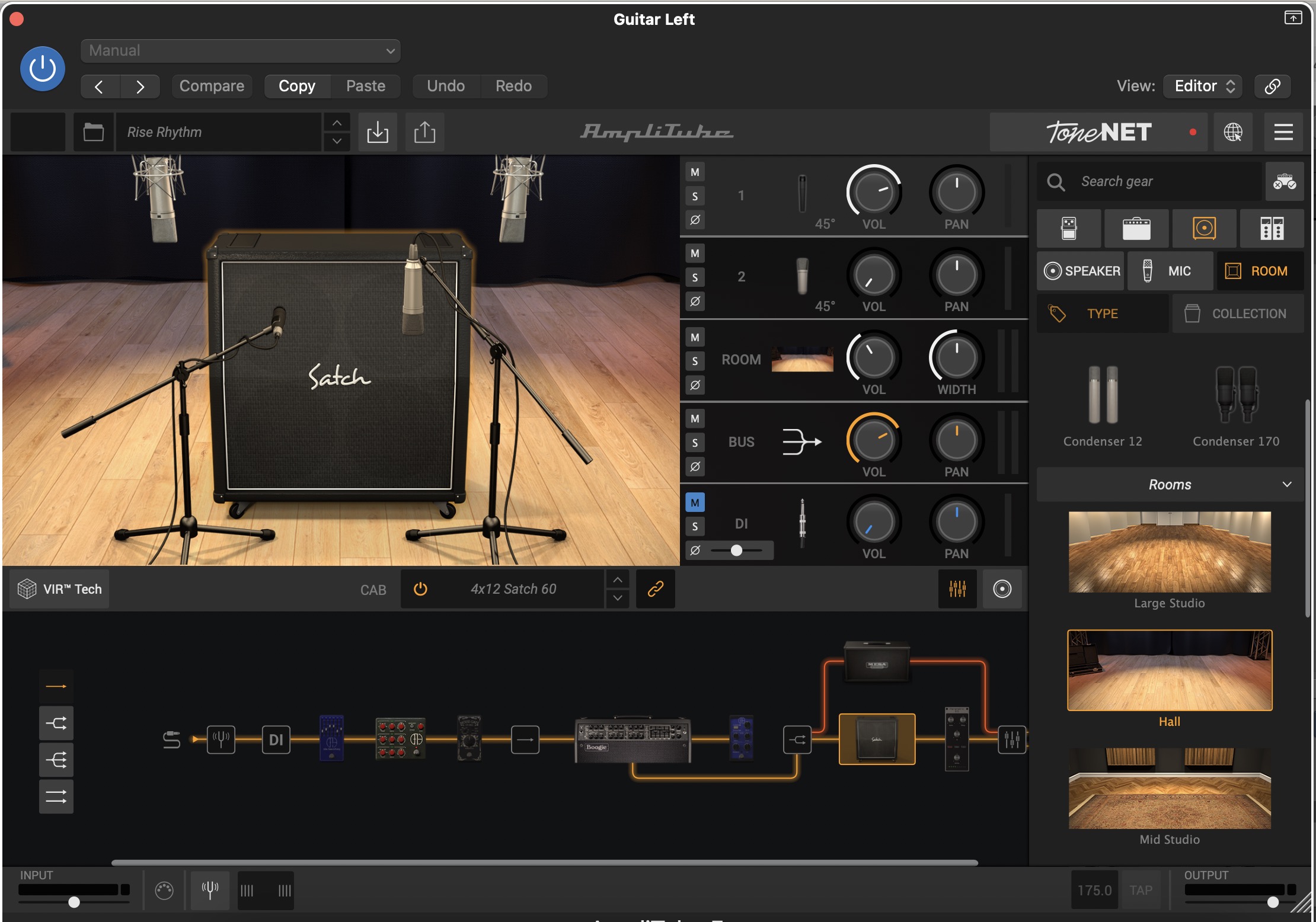1316x922 pixels.
Task: Collapse the Rooms section
Action: pos(1170,485)
